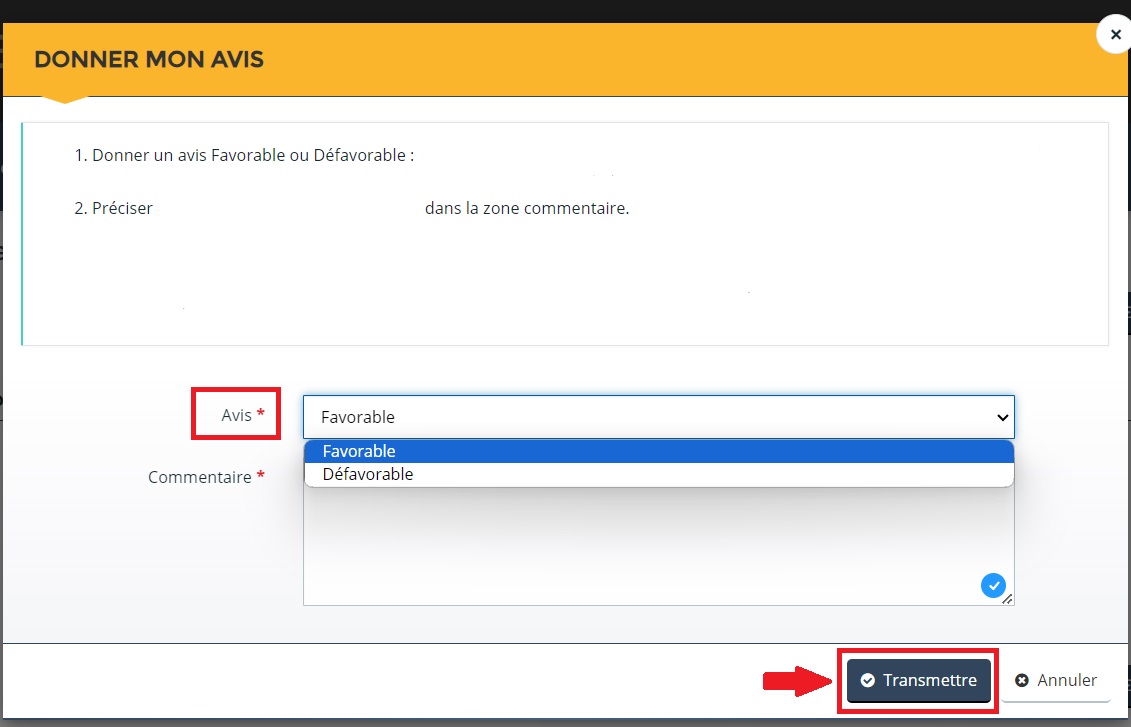Viewport: 1131px width, 727px height.
Task: Click the checkmark icon on the Transmettre button
Action: 868,680
